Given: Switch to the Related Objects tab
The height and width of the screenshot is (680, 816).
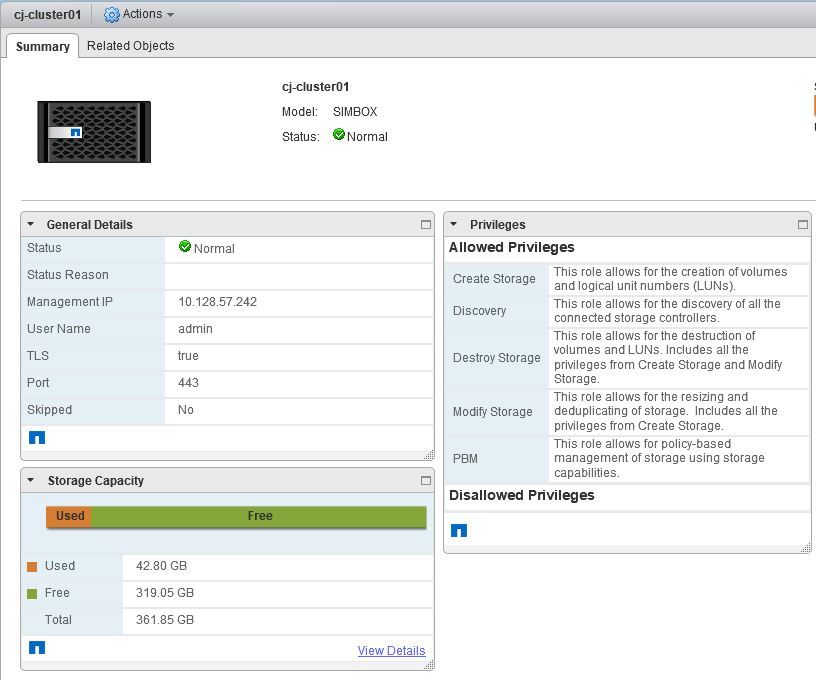Looking at the screenshot, I should pyautogui.click(x=130, y=46).
